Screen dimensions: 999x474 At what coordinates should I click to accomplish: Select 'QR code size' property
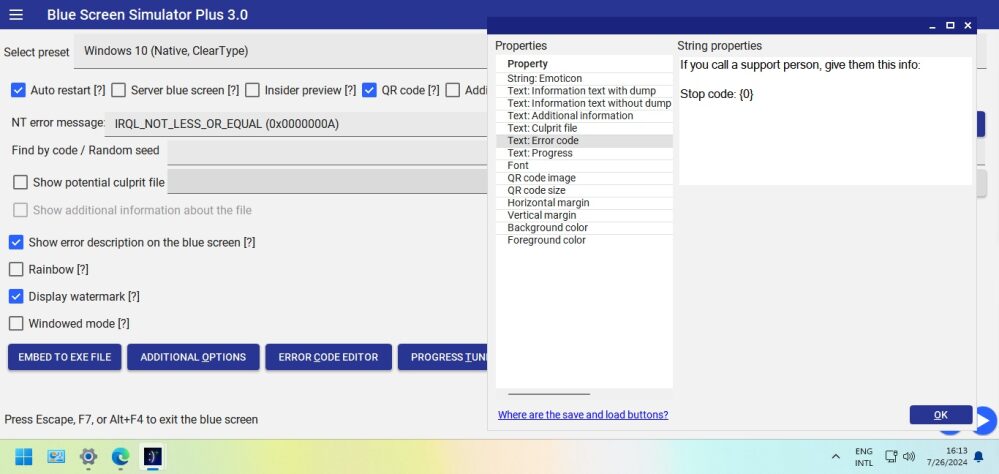click(584, 190)
